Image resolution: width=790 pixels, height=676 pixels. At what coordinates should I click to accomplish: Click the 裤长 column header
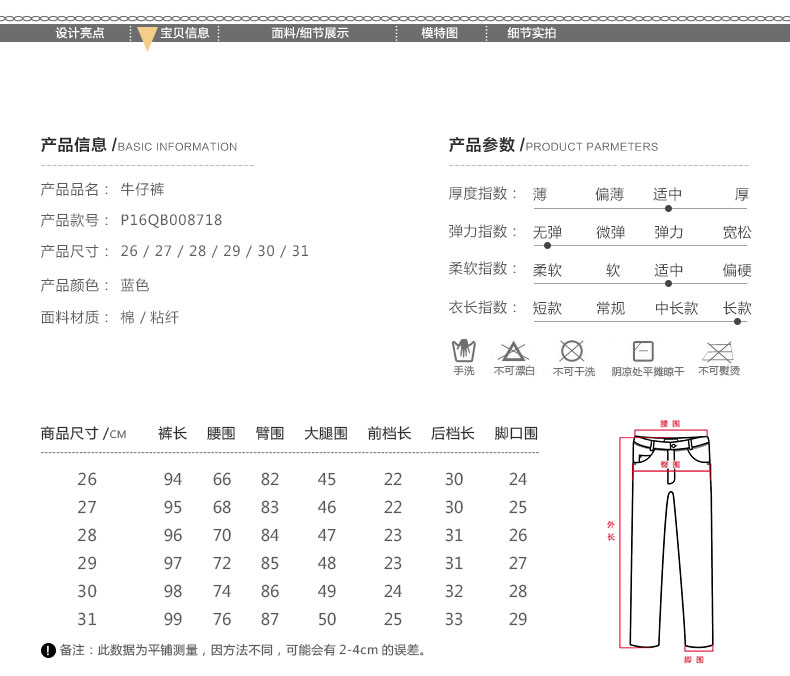[172, 433]
